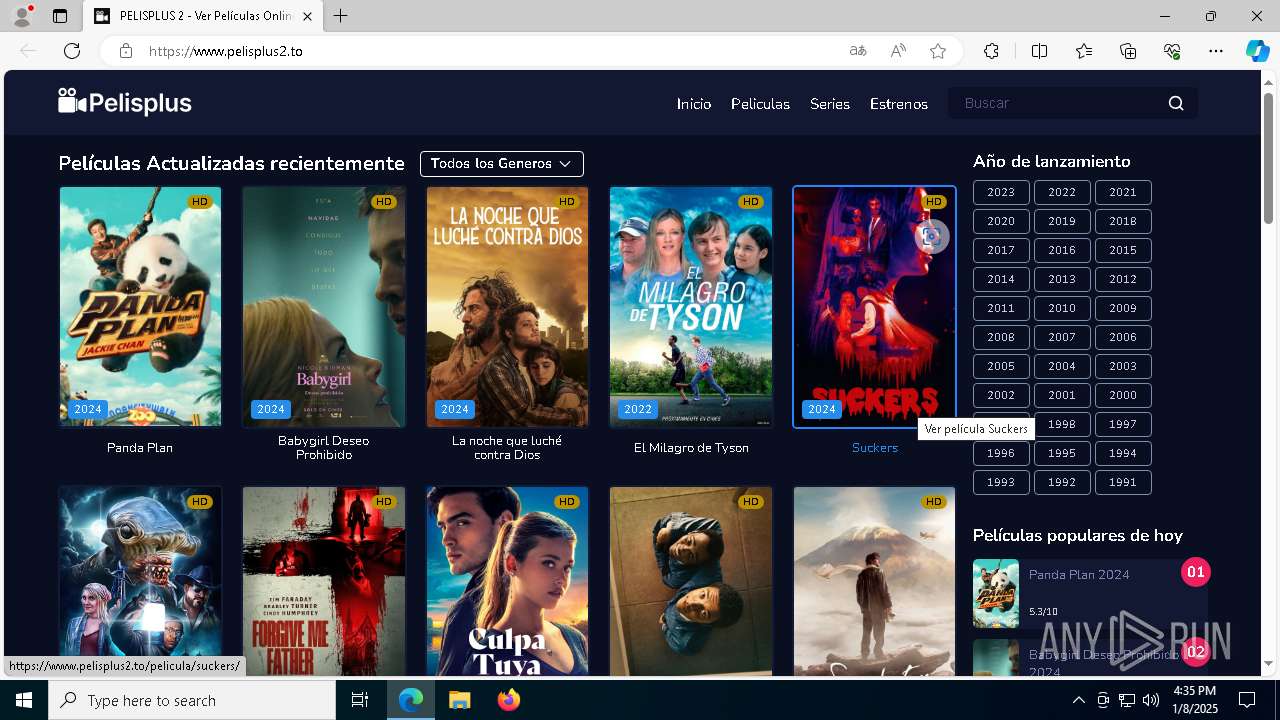This screenshot has width=1280, height=720.
Task: Choose year 1991
Action: (1123, 482)
